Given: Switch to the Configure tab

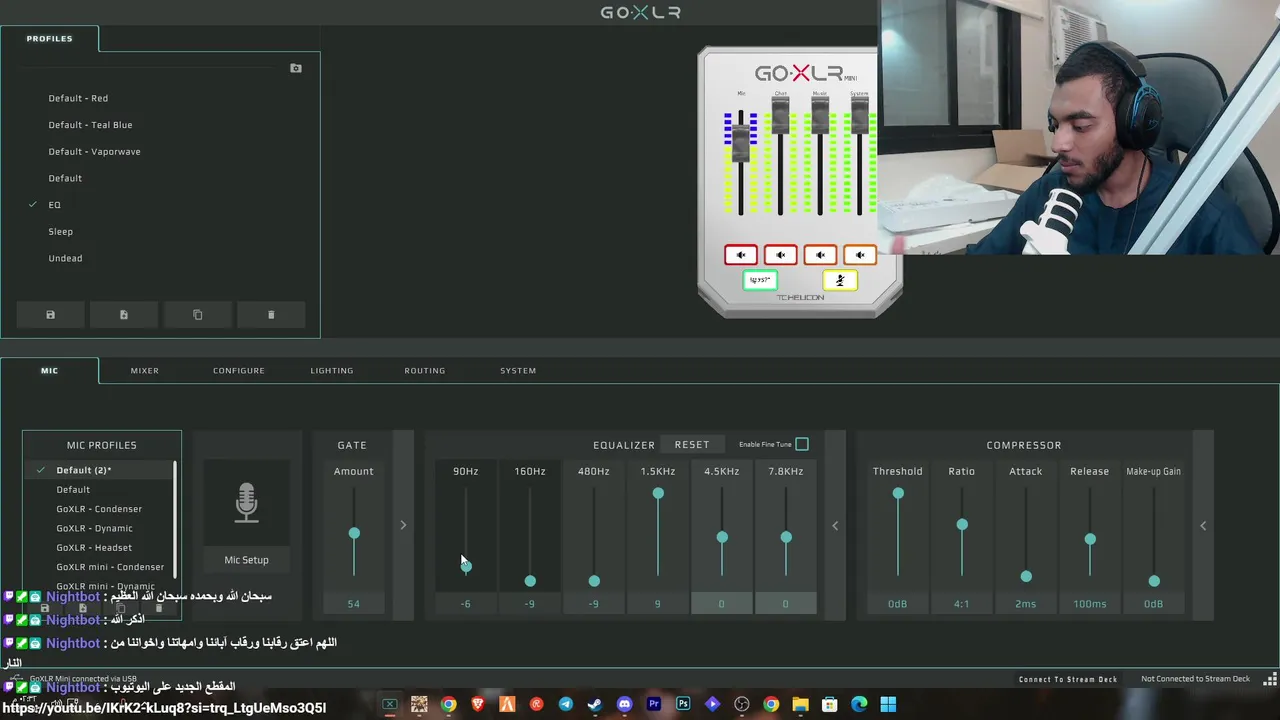Looking at the screenshot, I should click(x=238, y=370).
